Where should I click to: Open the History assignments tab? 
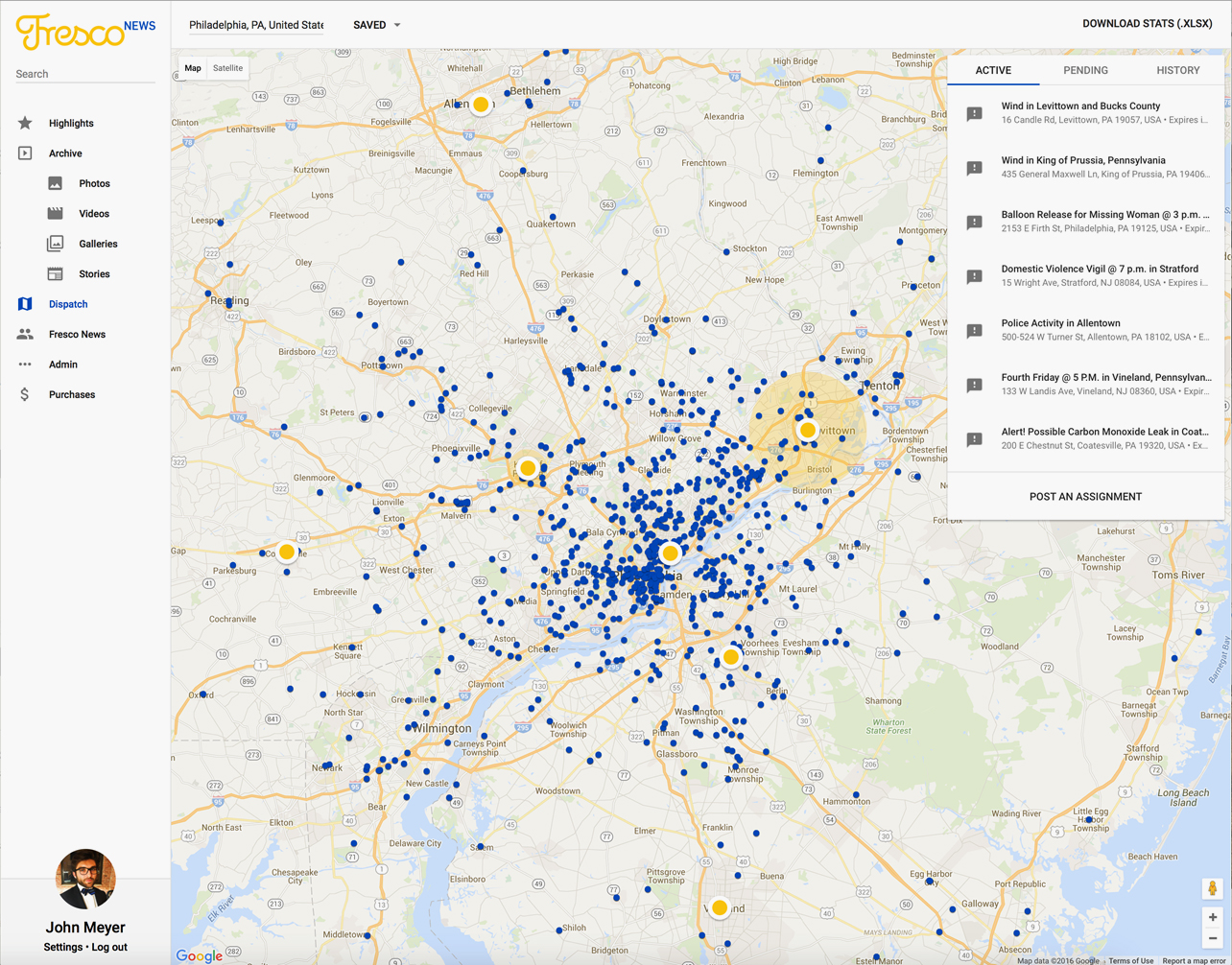(x=1177, y=70)
